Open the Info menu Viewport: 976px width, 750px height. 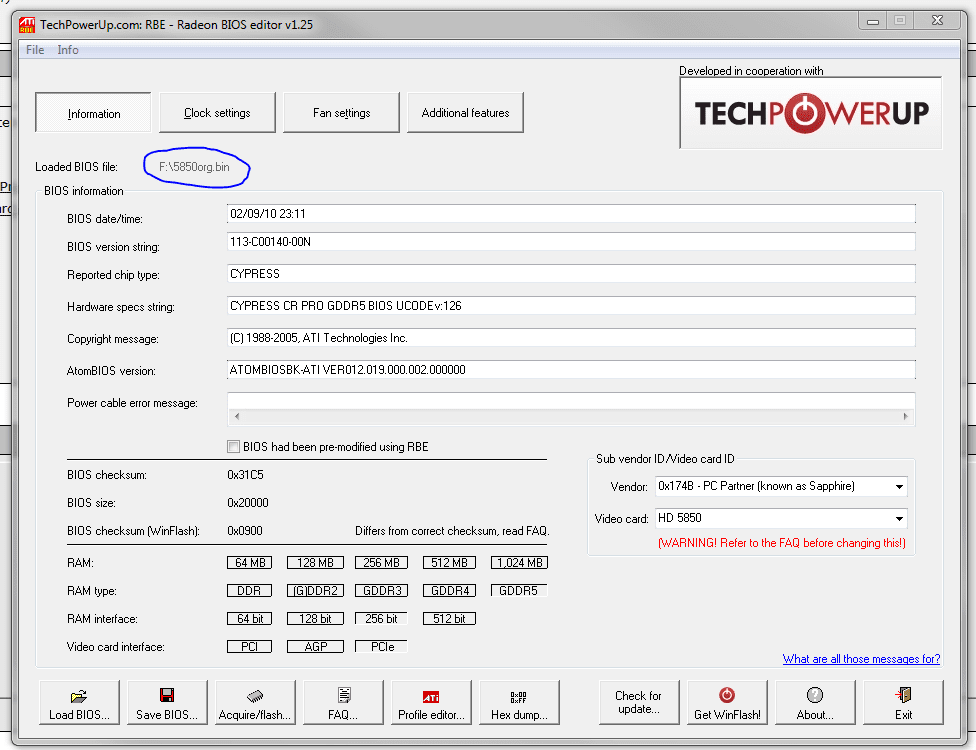click(x=68, y=50)
